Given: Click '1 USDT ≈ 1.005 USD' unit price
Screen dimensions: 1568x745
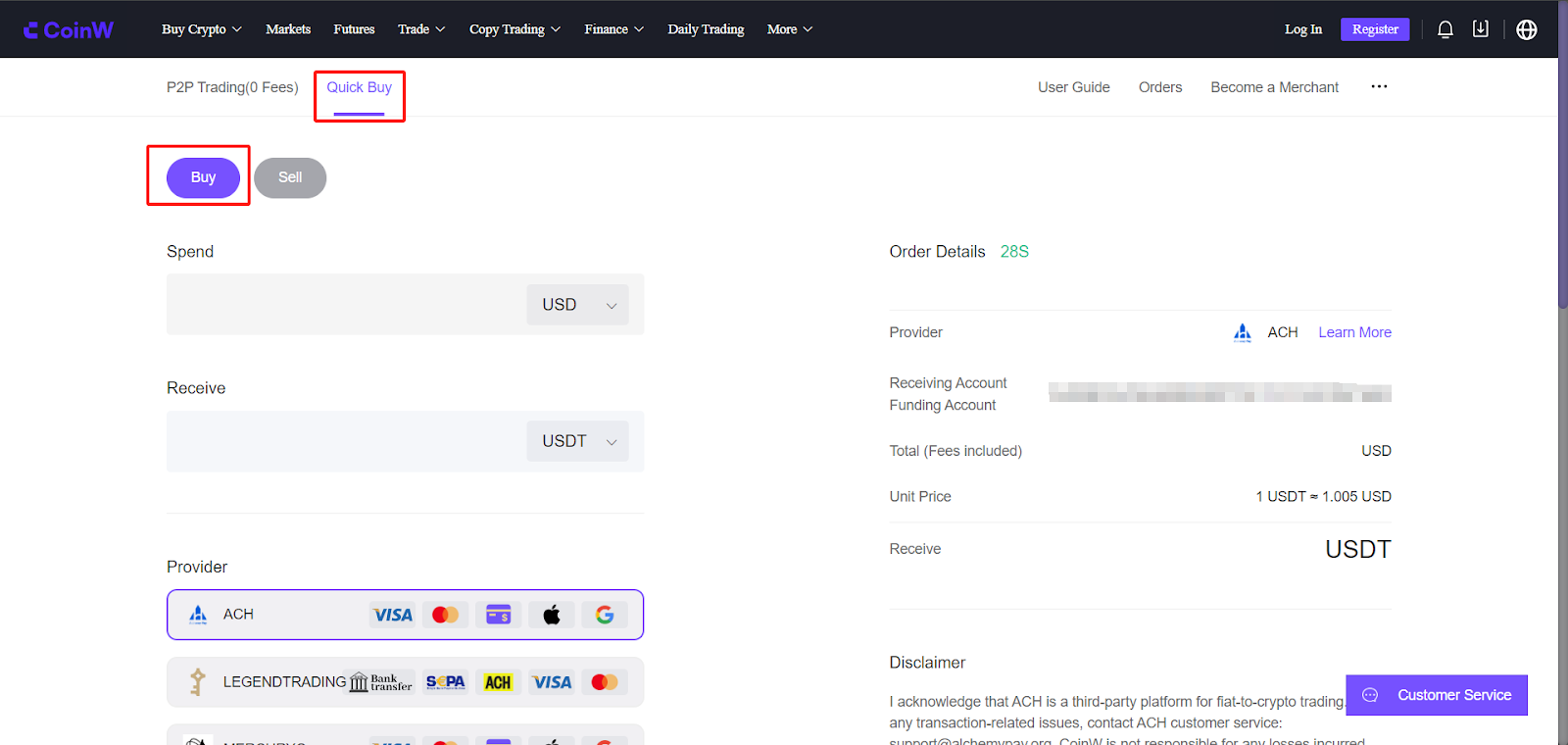Looking at the screenshot, I should tap(1323, 497).
